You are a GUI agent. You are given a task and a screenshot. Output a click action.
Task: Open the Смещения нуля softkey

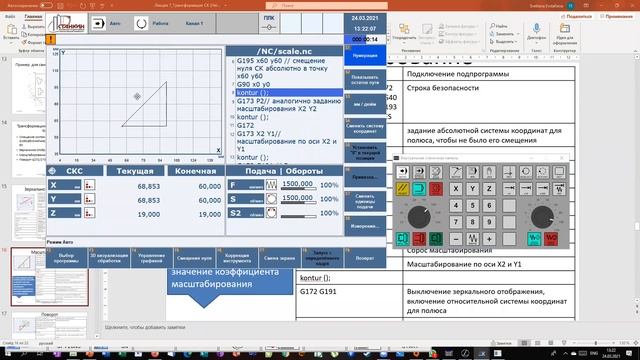[195, 258]
